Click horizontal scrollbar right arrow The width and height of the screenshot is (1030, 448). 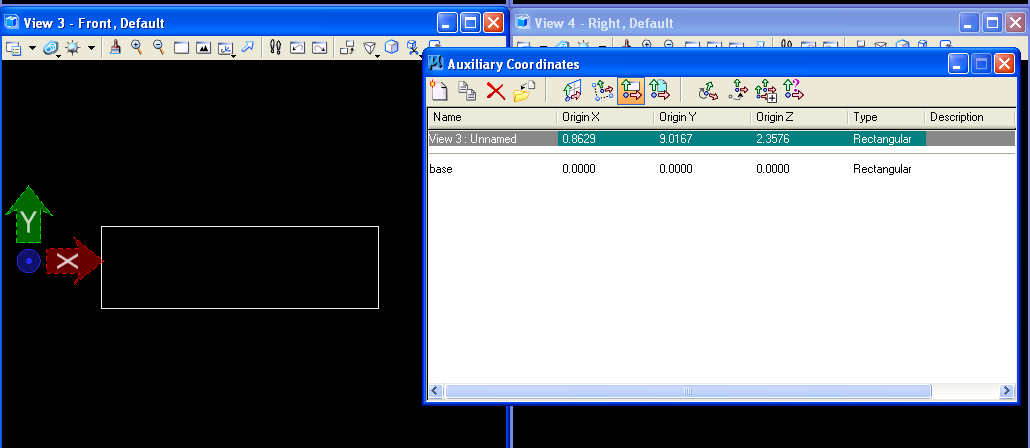pyautogui.click(x=1007, y=392)
